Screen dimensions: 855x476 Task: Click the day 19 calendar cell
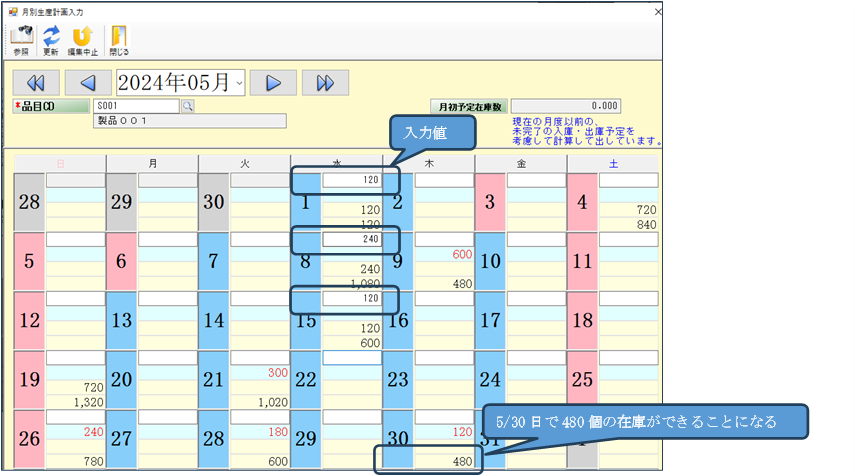(29, 380)
